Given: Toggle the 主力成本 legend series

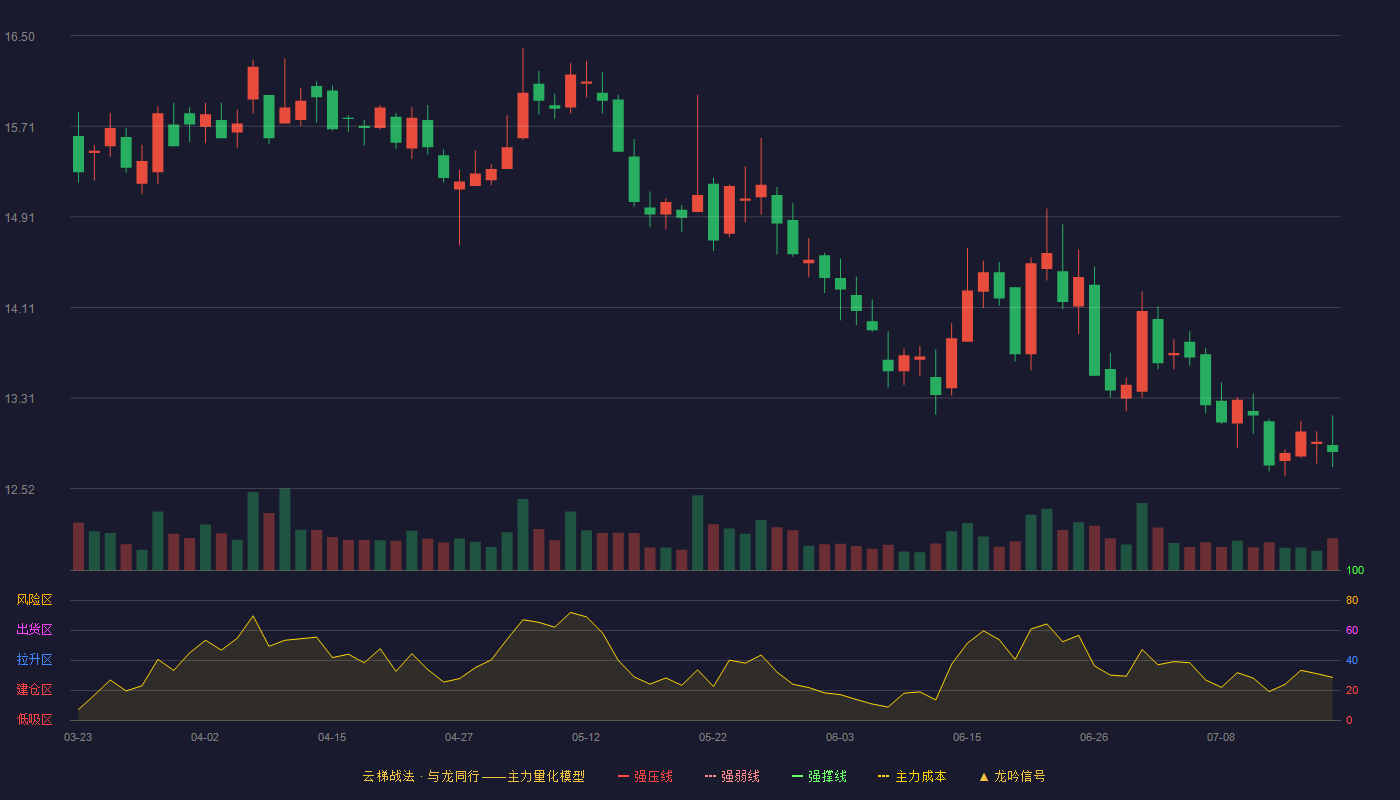Looking at the screenshot, I should click(913, 776).
